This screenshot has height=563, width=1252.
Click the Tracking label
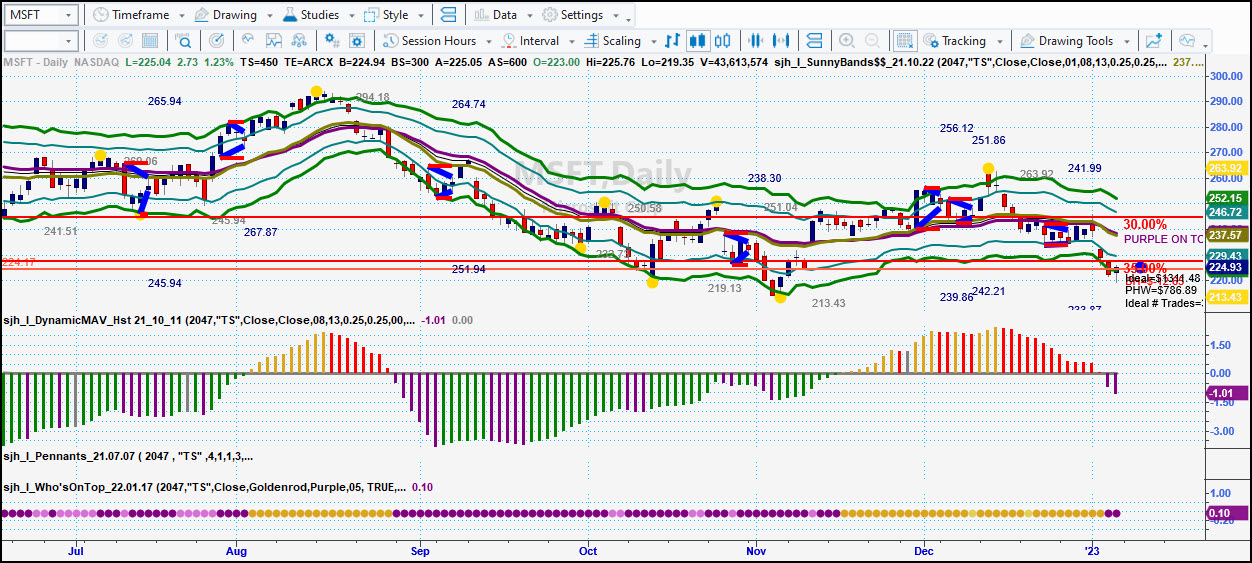(x=964, y=41)
